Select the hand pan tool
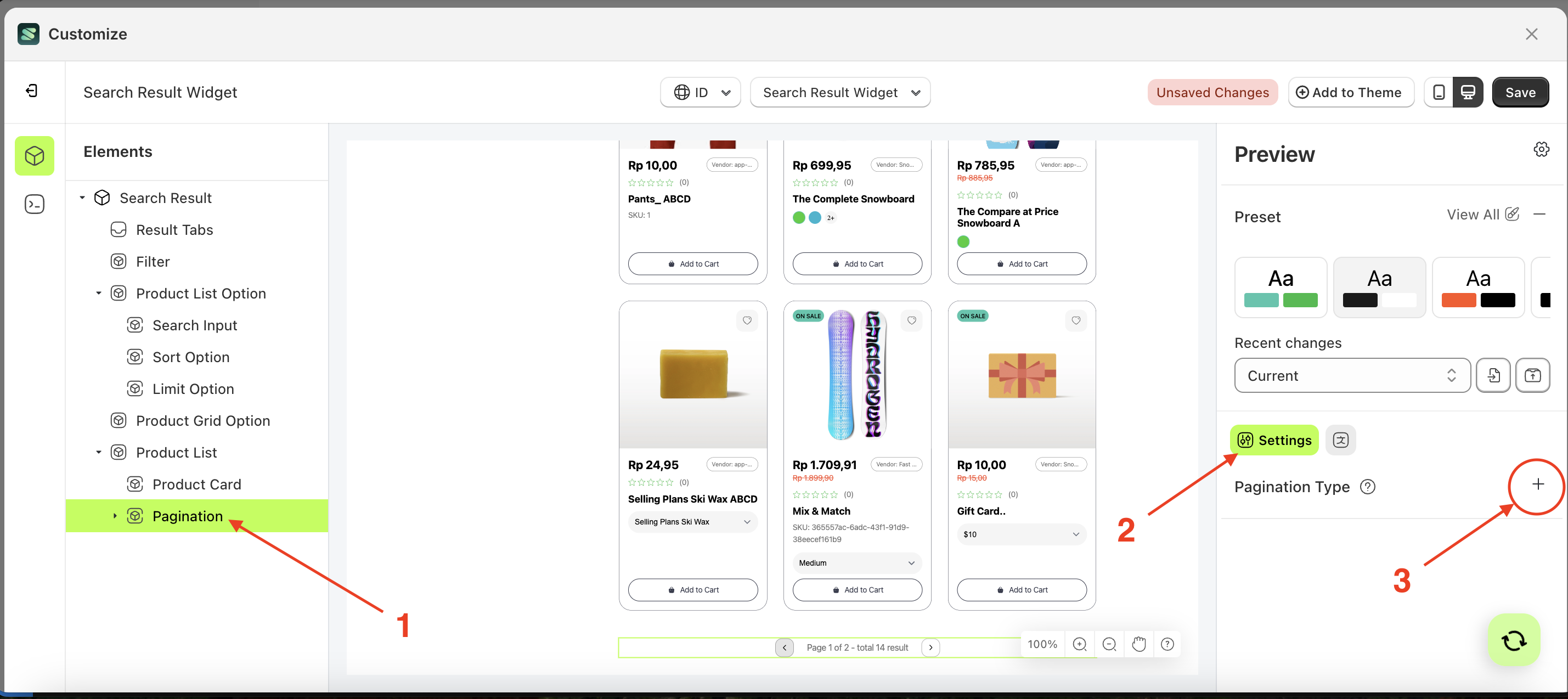Image resolution: width=1568 pixels, height=699 pixels. [1138, 644]
